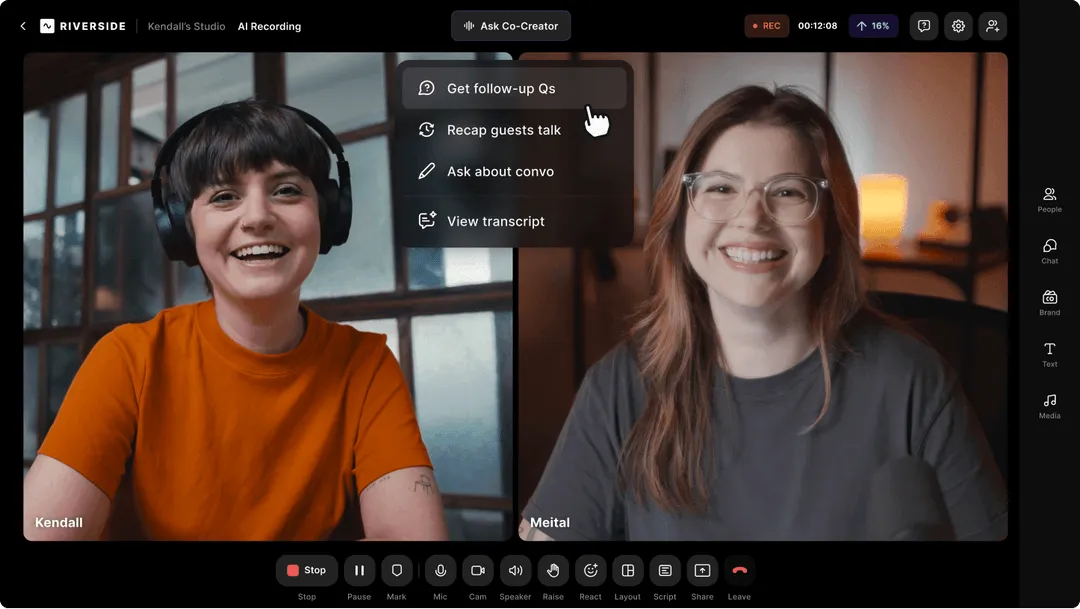Open the Text panel
The height and width of the screenshot is (609, 1080).
pyautogui.click(x=1049, y=355)
